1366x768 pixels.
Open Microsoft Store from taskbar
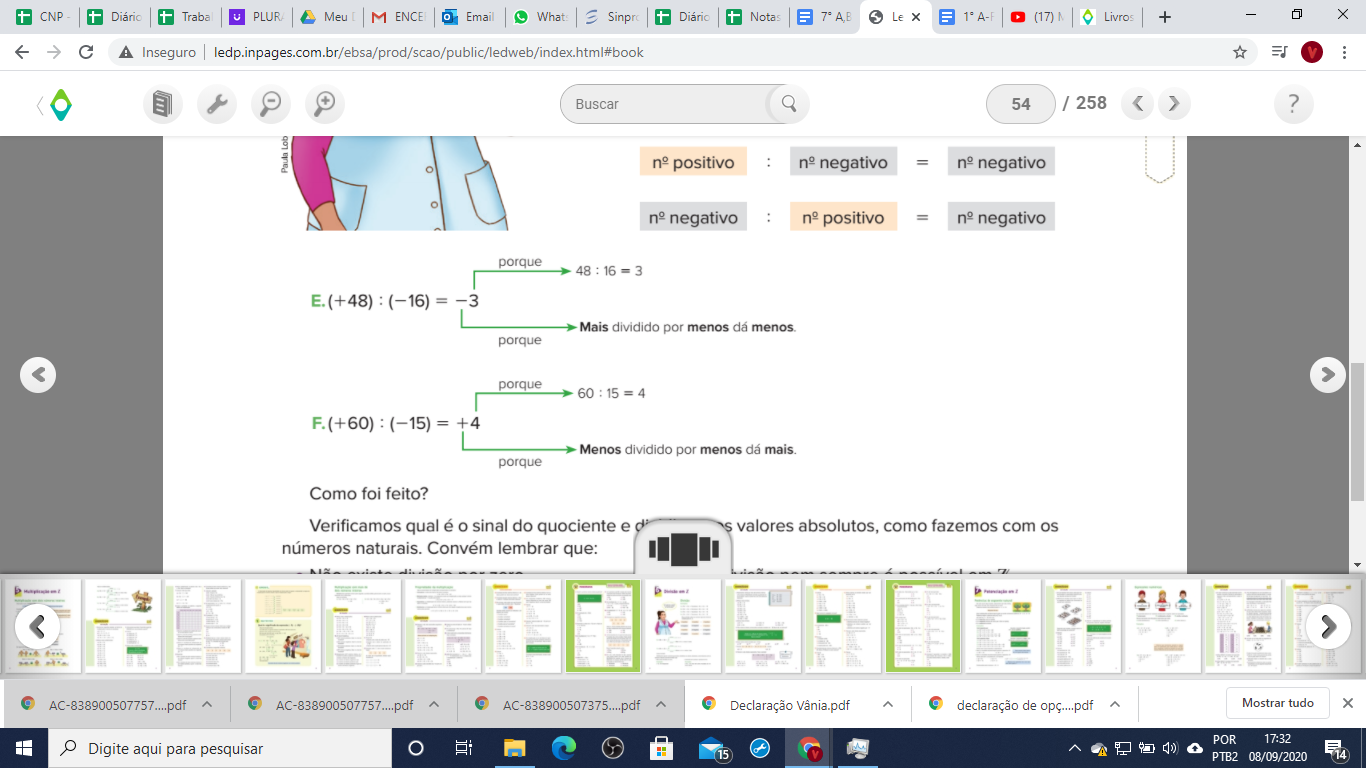[x=661, y=748]
